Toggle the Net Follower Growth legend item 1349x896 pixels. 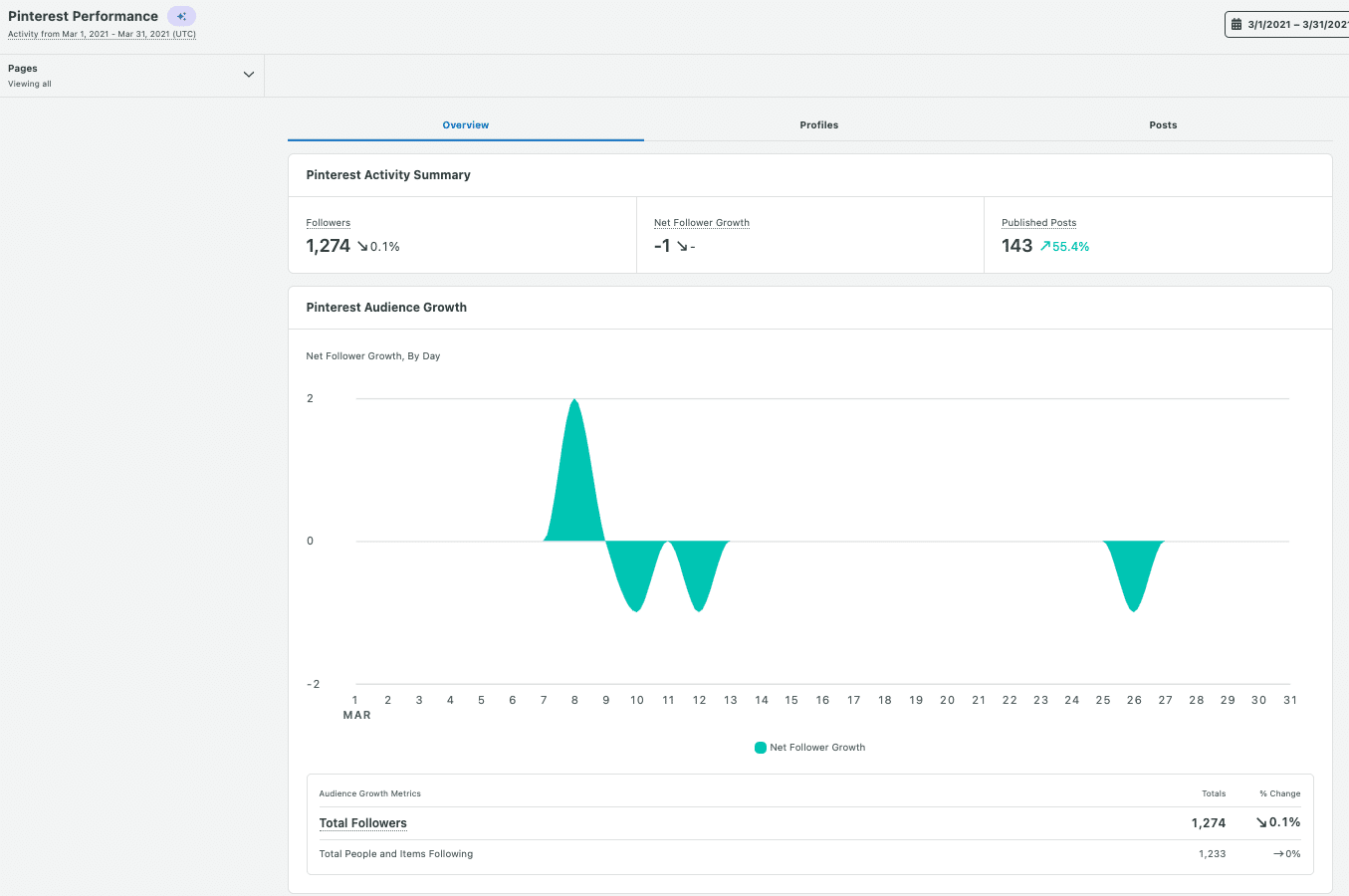[x=809, y=747]
